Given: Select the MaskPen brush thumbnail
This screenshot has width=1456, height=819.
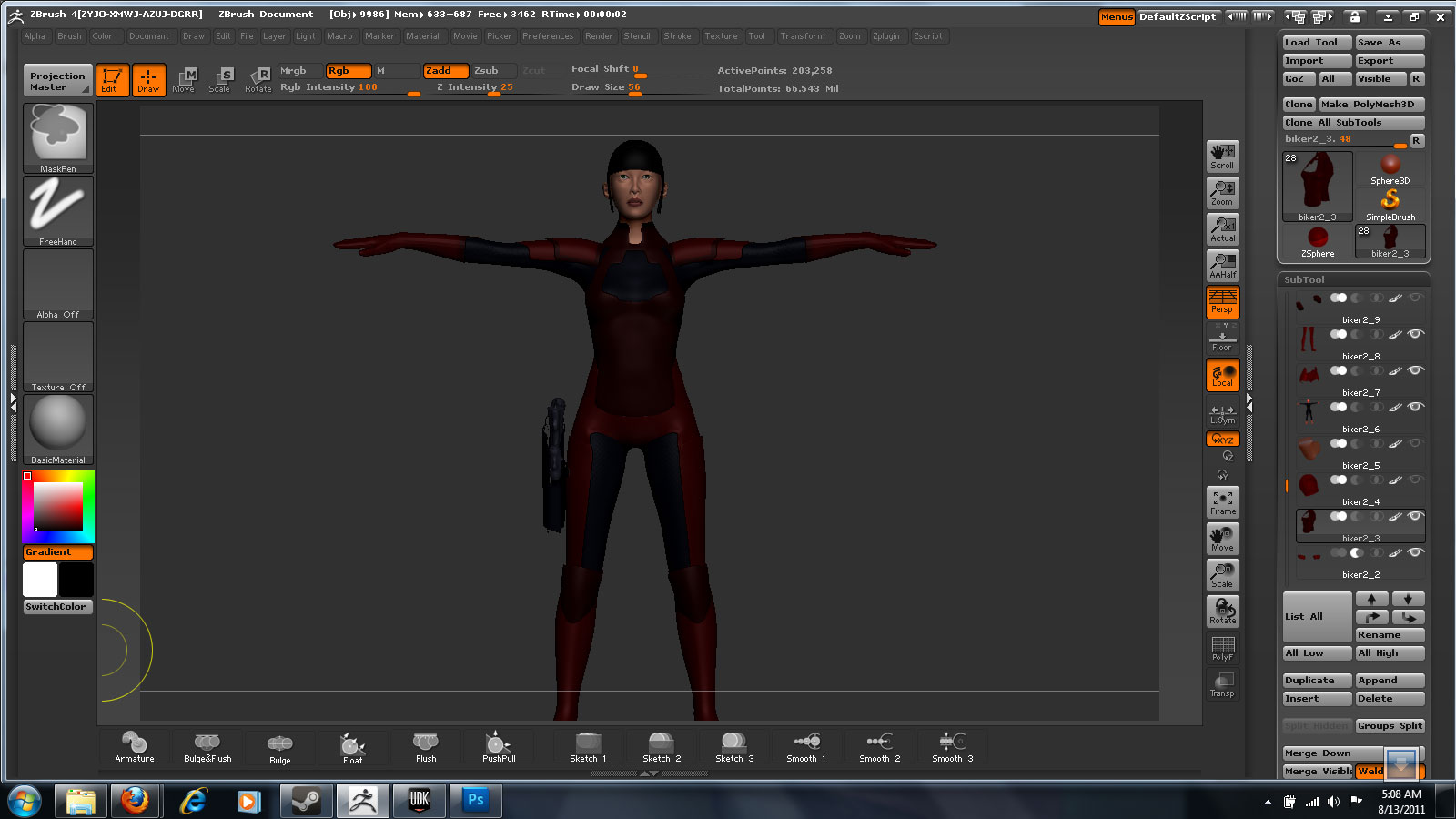Looking at the screenshot, I should [x=58, y=138].
